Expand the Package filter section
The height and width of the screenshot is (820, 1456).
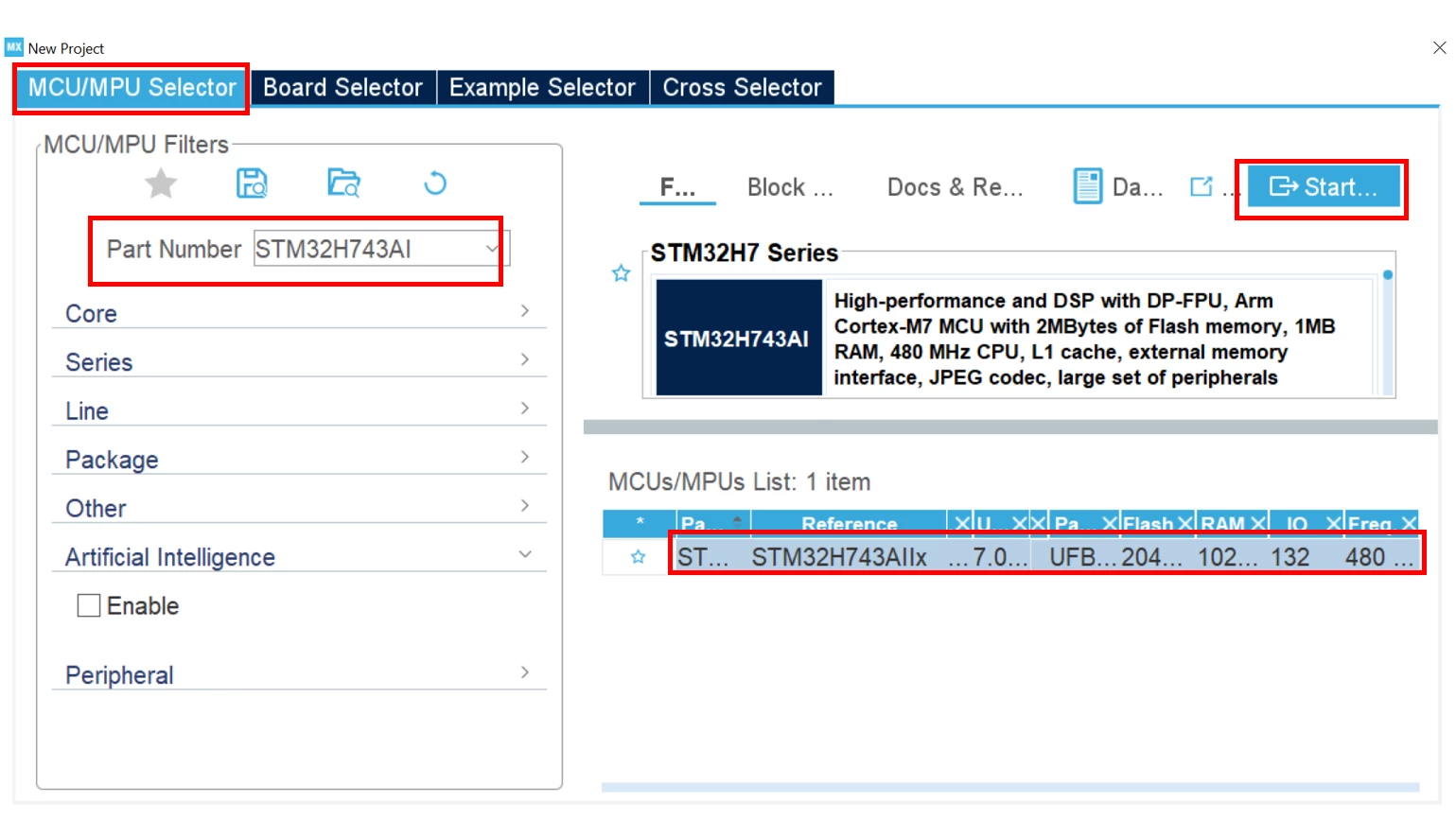[299, 459]
